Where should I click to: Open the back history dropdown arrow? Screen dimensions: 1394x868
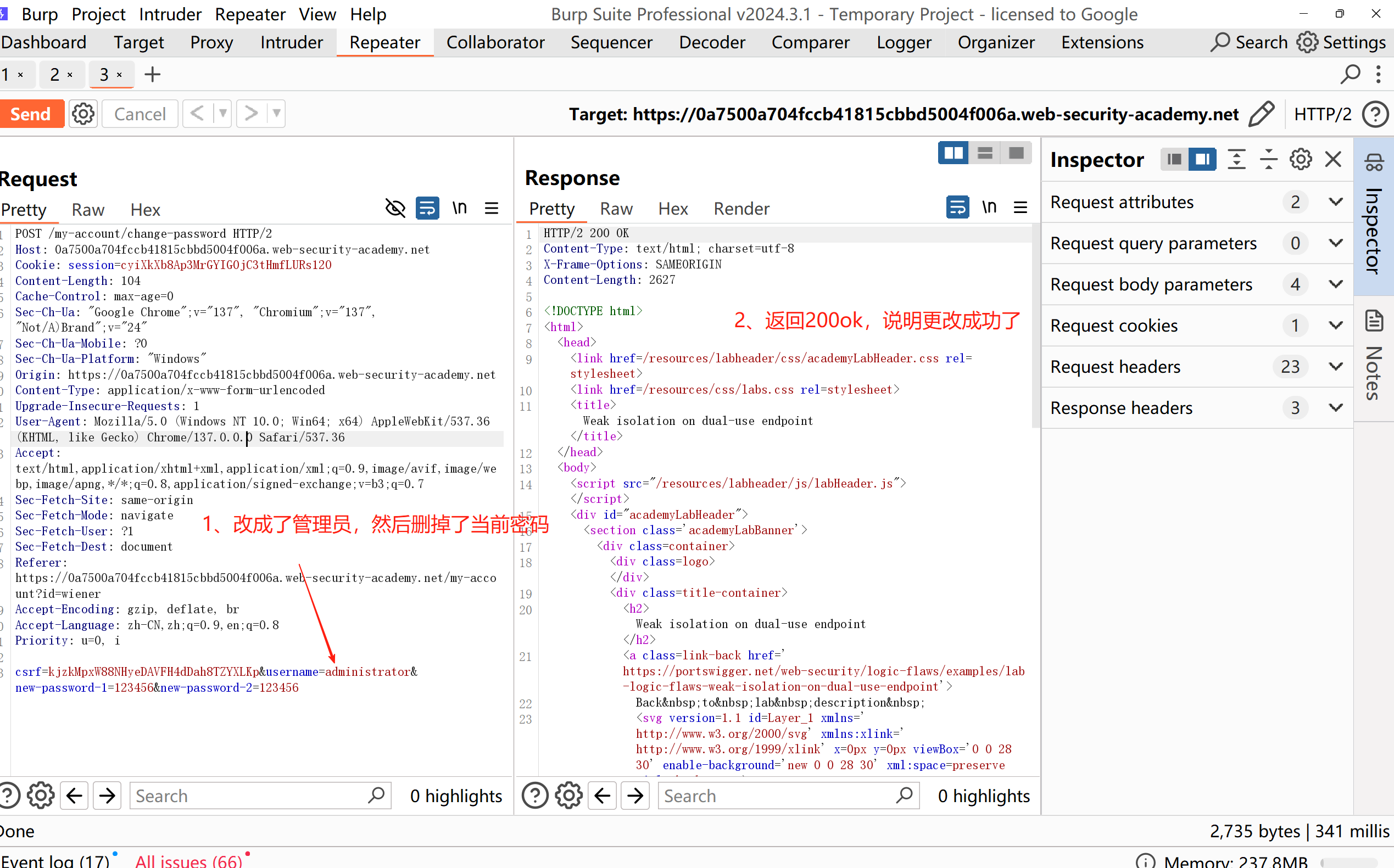tap(223, 114)
